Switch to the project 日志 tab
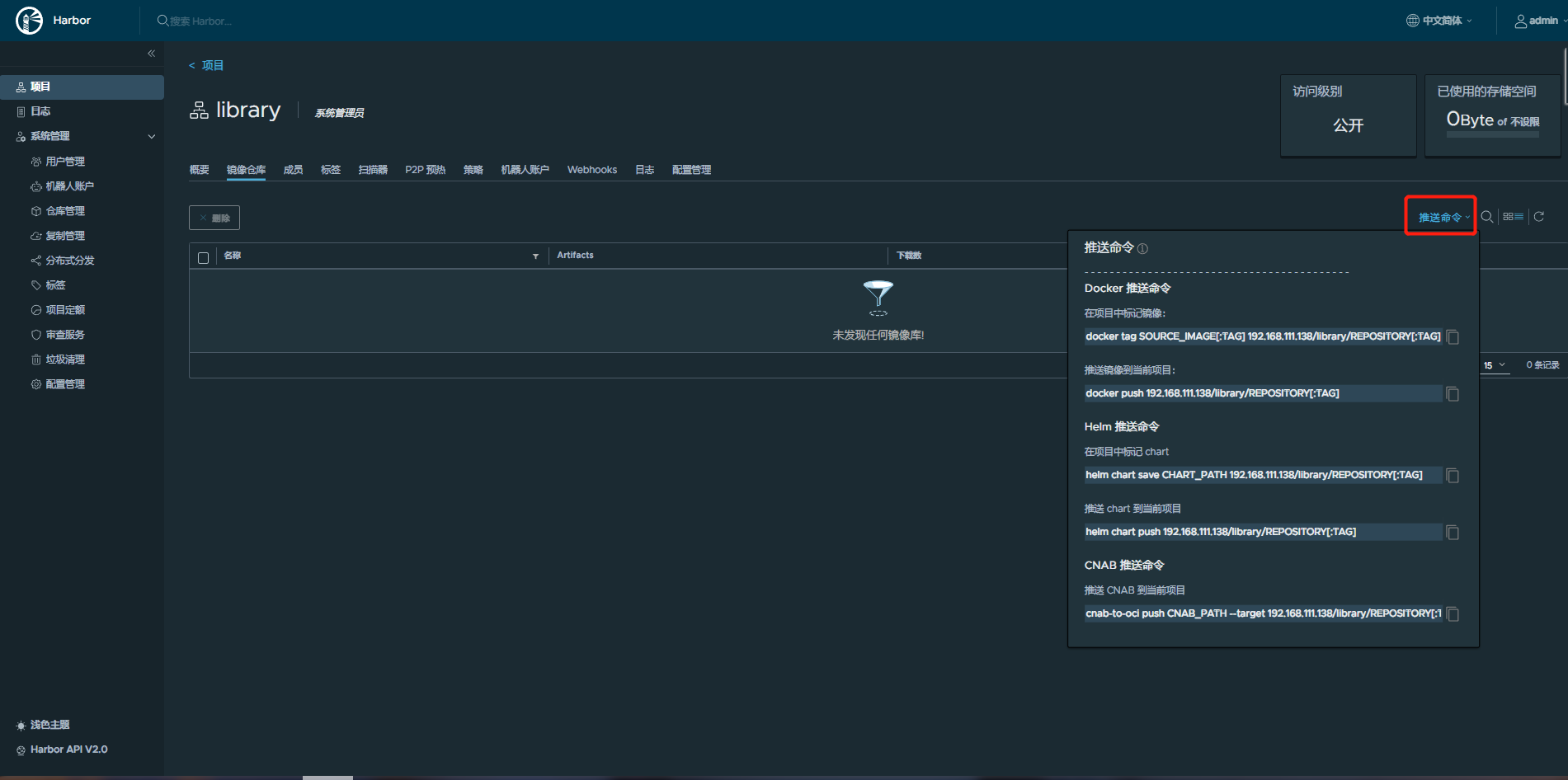Screen dimensions: 1568x780 (645, 170)
